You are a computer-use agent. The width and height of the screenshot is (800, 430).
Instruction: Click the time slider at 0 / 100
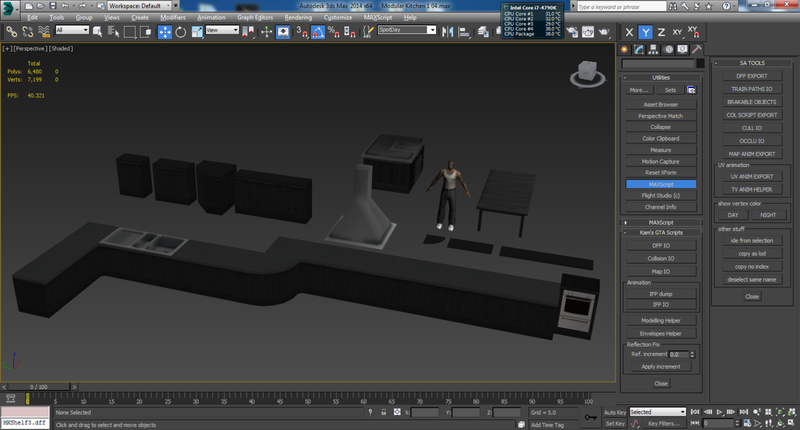pyautogui.click(x=37, y=386)
